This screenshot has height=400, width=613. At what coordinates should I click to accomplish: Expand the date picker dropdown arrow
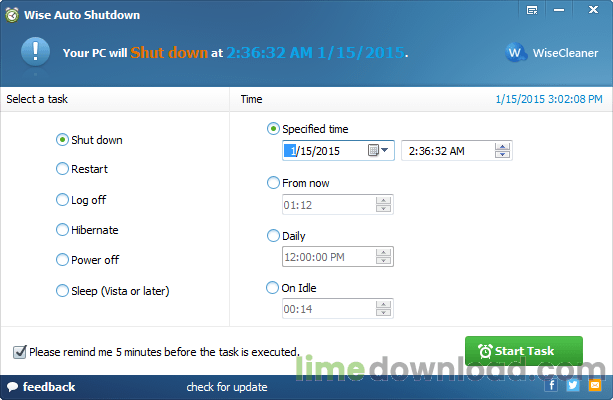(385, 150)
